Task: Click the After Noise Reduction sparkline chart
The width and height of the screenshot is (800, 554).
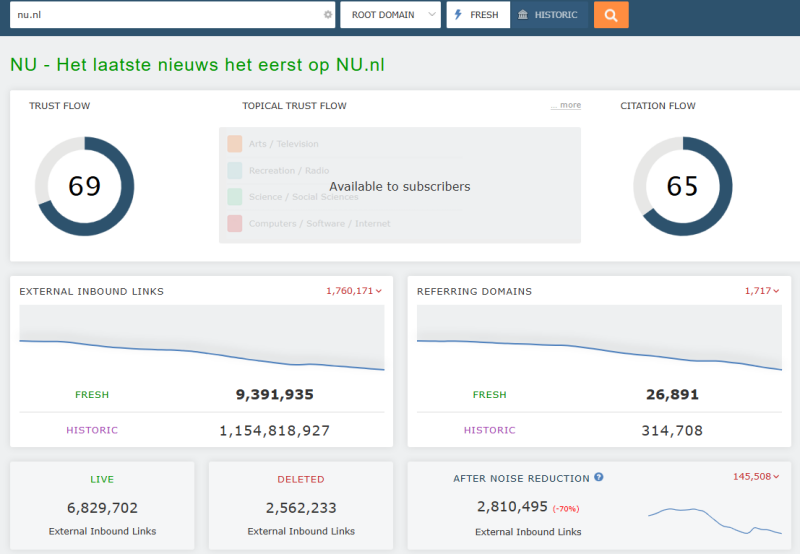Action: tap(714, 520)
